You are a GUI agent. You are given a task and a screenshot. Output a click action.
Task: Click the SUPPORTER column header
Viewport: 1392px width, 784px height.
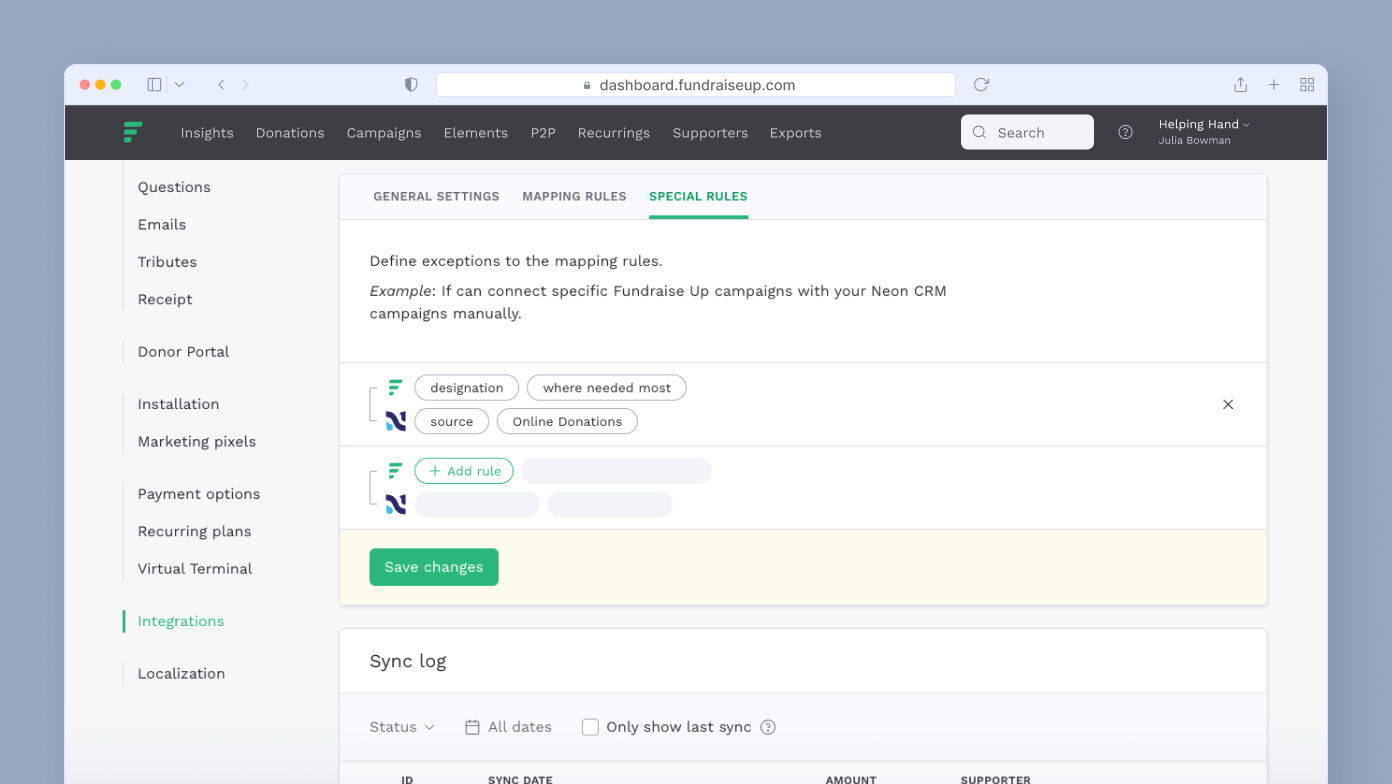pyautogui.click(x=995, y=779)
